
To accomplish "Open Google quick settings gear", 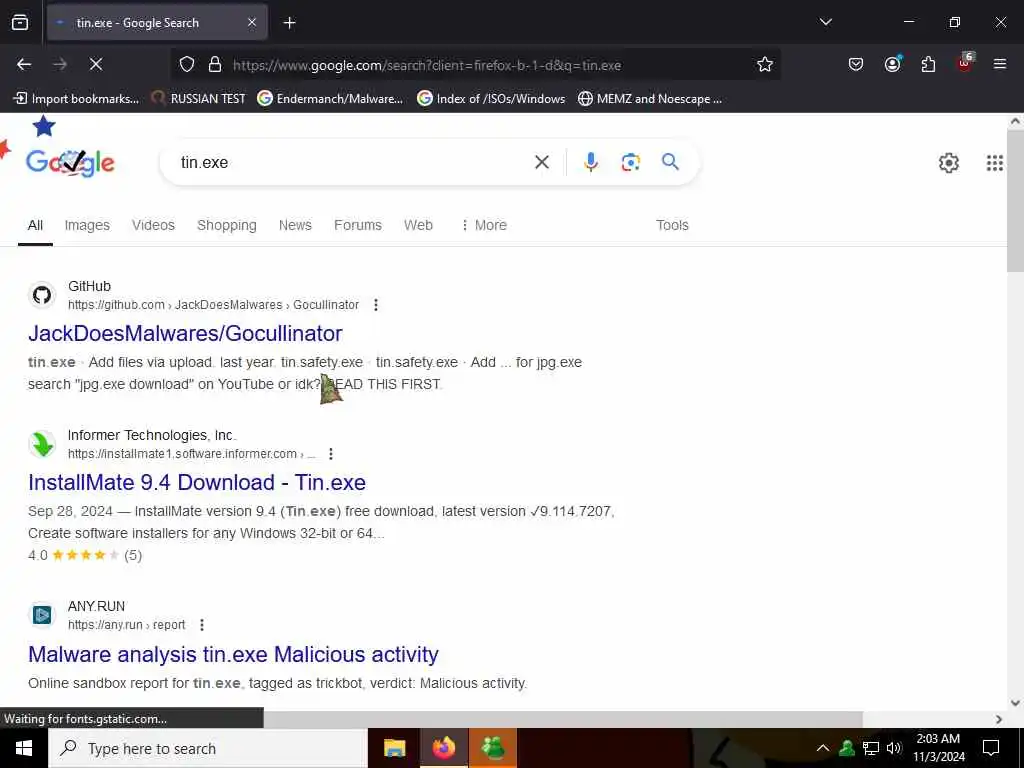I will click(x=948, y=163).
